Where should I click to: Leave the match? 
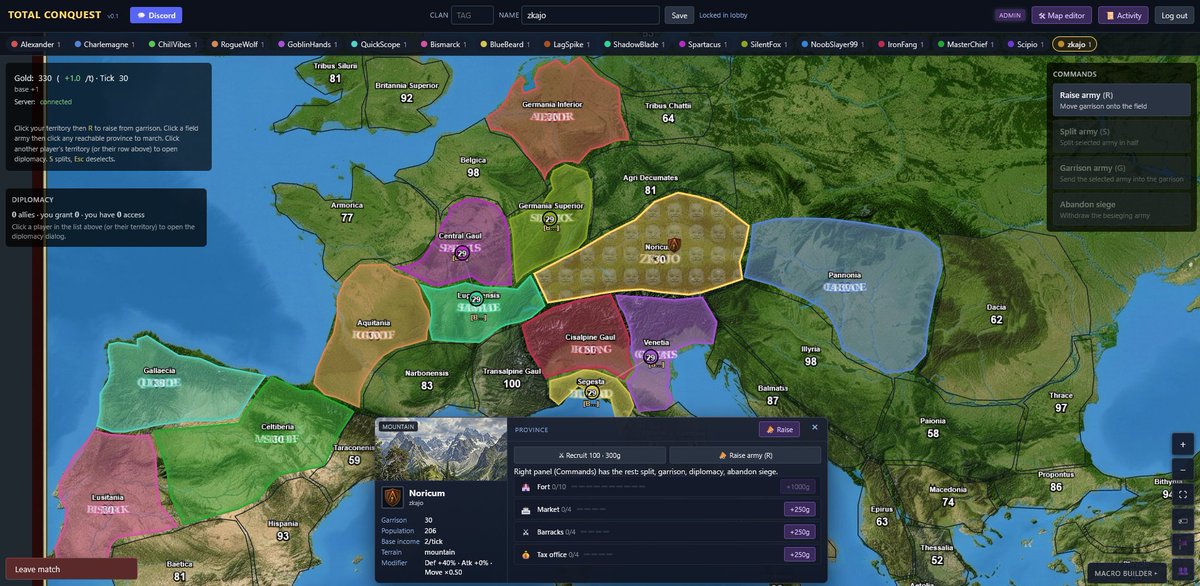click(71, 569)
